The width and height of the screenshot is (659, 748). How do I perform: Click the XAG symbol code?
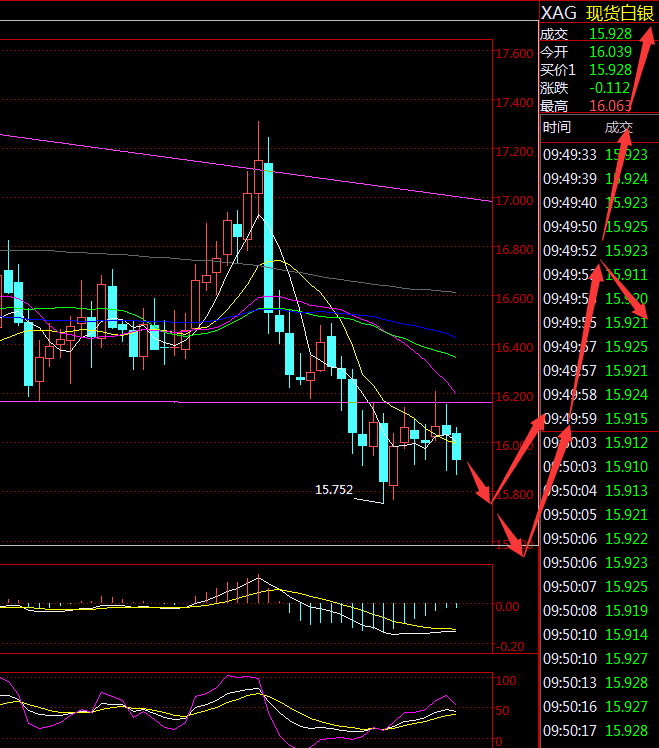click(558, 13)
